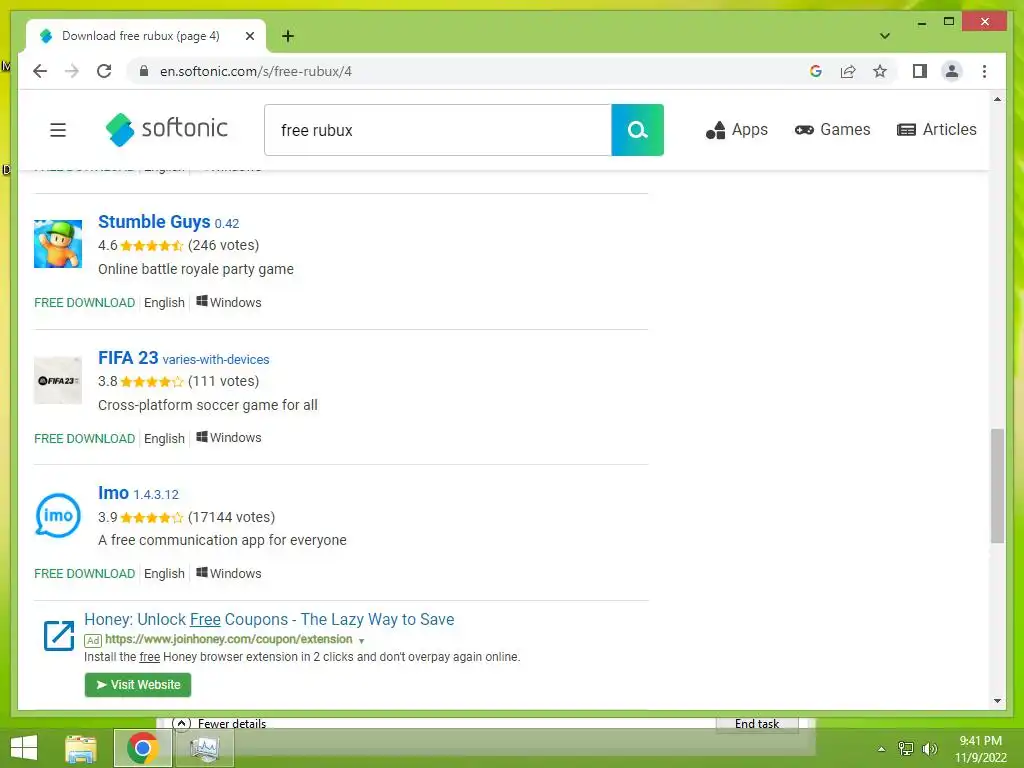Image resolution: width=1024 pixels, height=768 pixels.
Task: Open the Articles section
Action: [x=936, y=130]
